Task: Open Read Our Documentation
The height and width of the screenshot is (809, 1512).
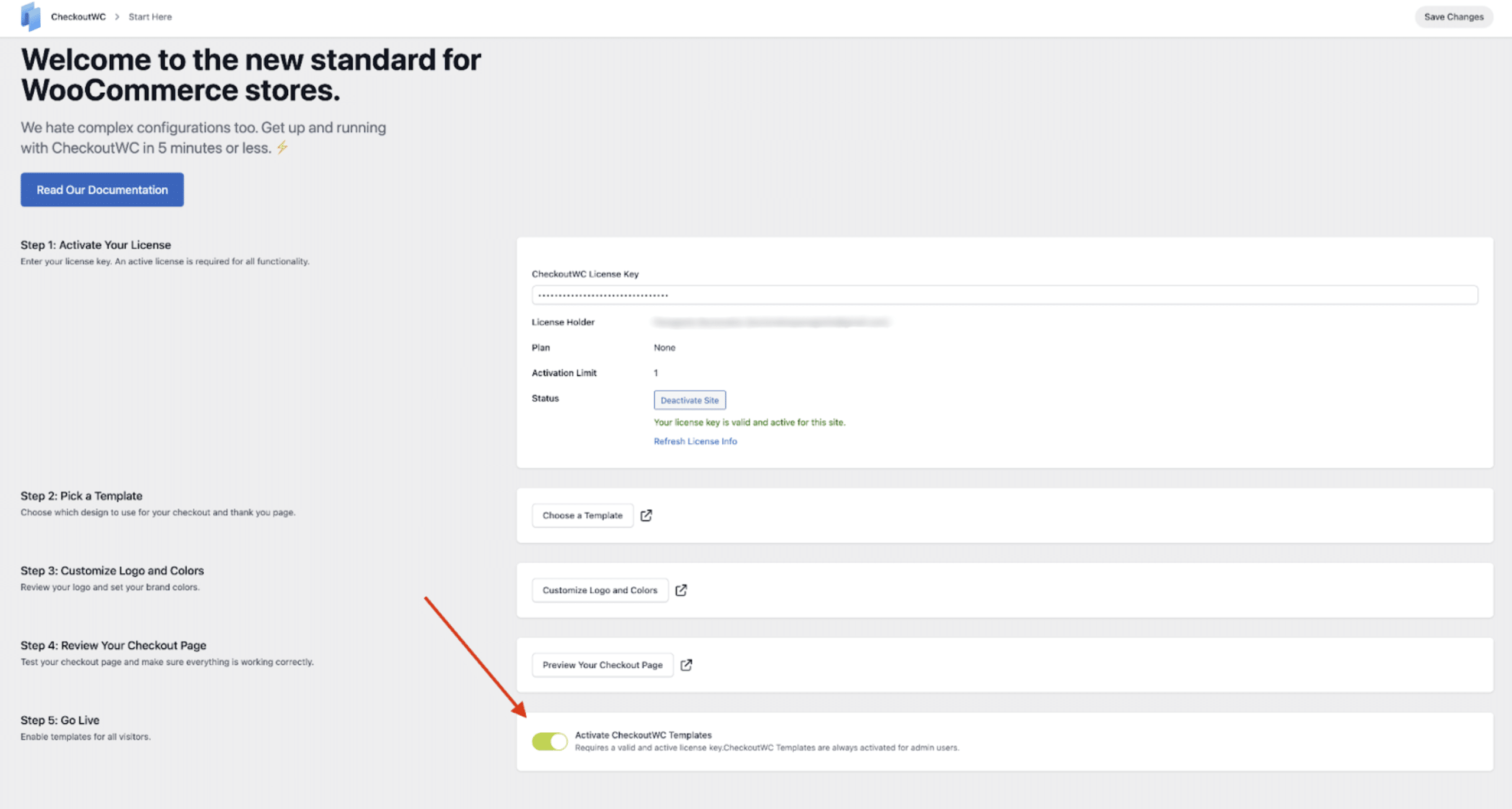Action: pos(102,190)
